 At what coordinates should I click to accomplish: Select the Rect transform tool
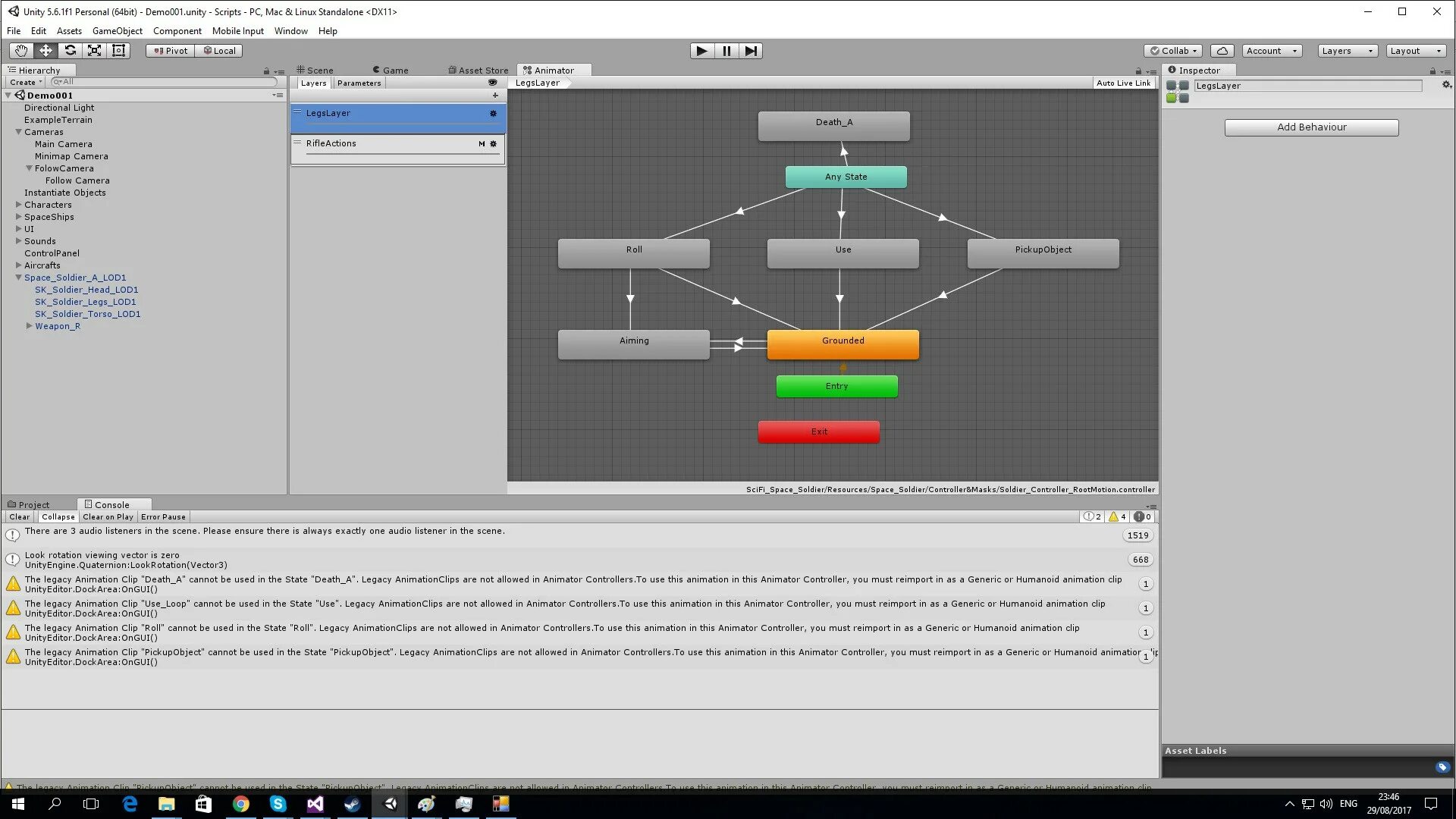(x=118, y=51)
